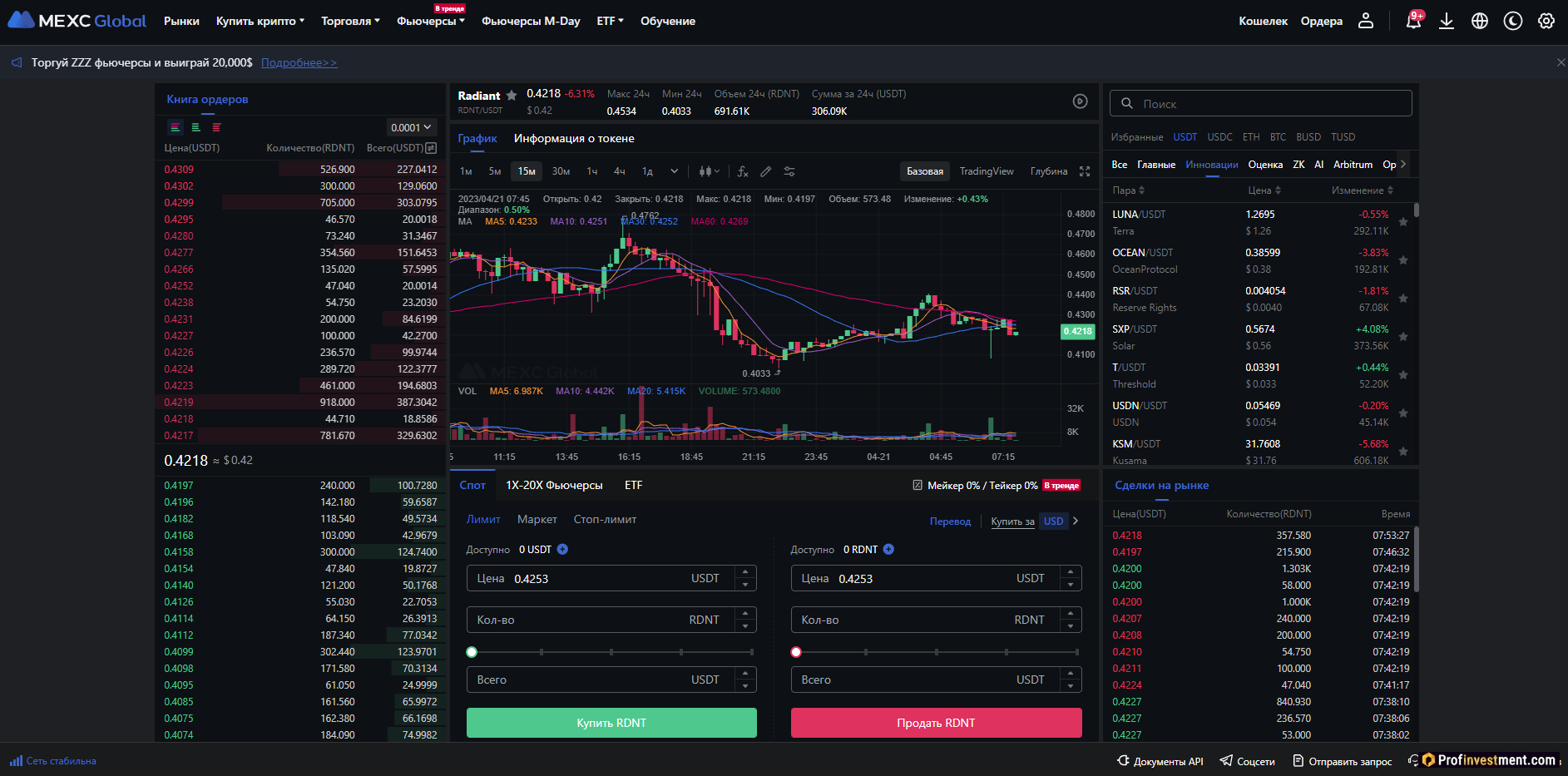Open the Подробнее>> promo link
This screenshot has height=776, width=1568.
[299, 62]
